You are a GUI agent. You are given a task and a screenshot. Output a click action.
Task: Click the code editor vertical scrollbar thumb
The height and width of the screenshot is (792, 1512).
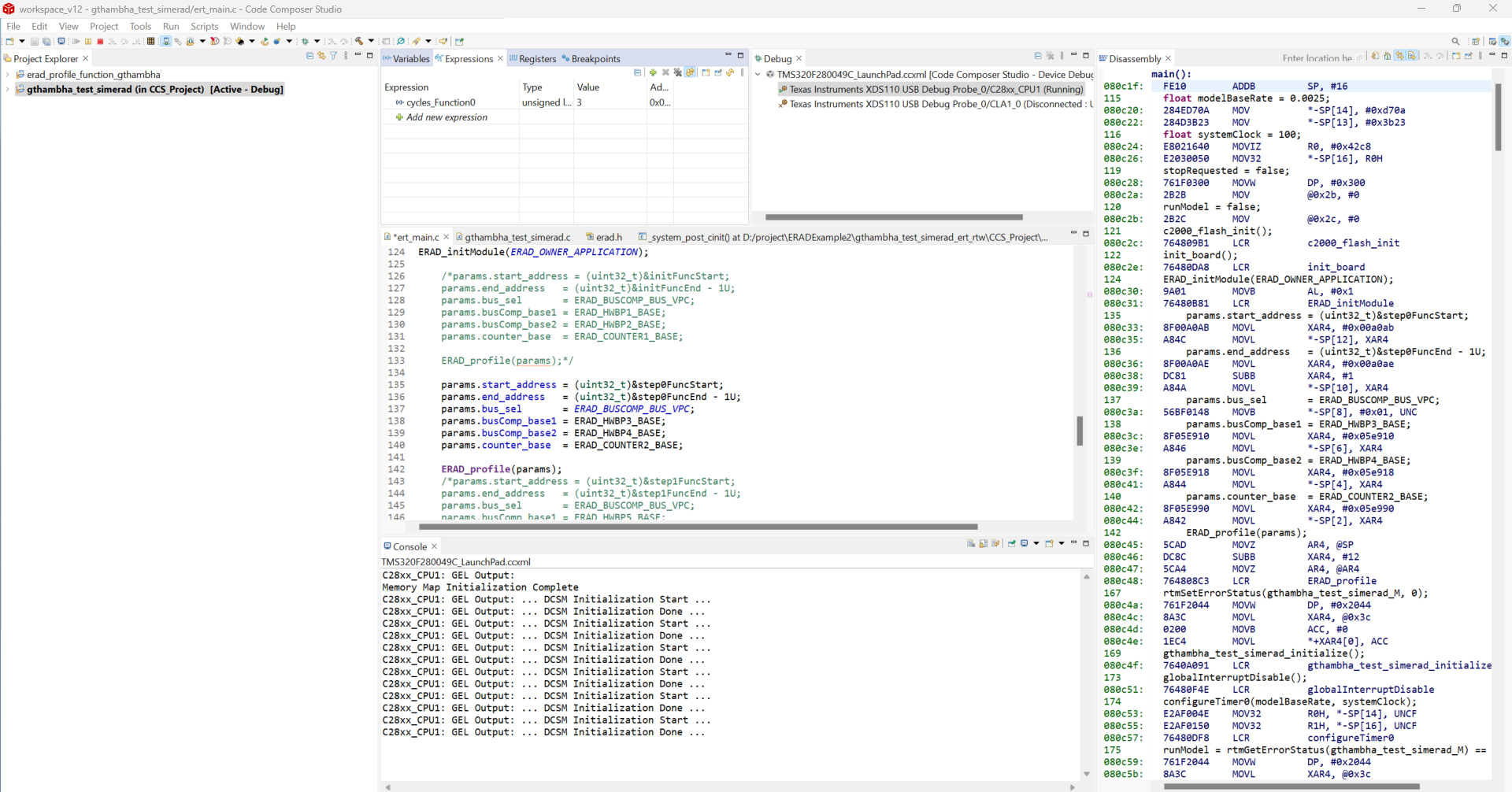point(1080,431)
